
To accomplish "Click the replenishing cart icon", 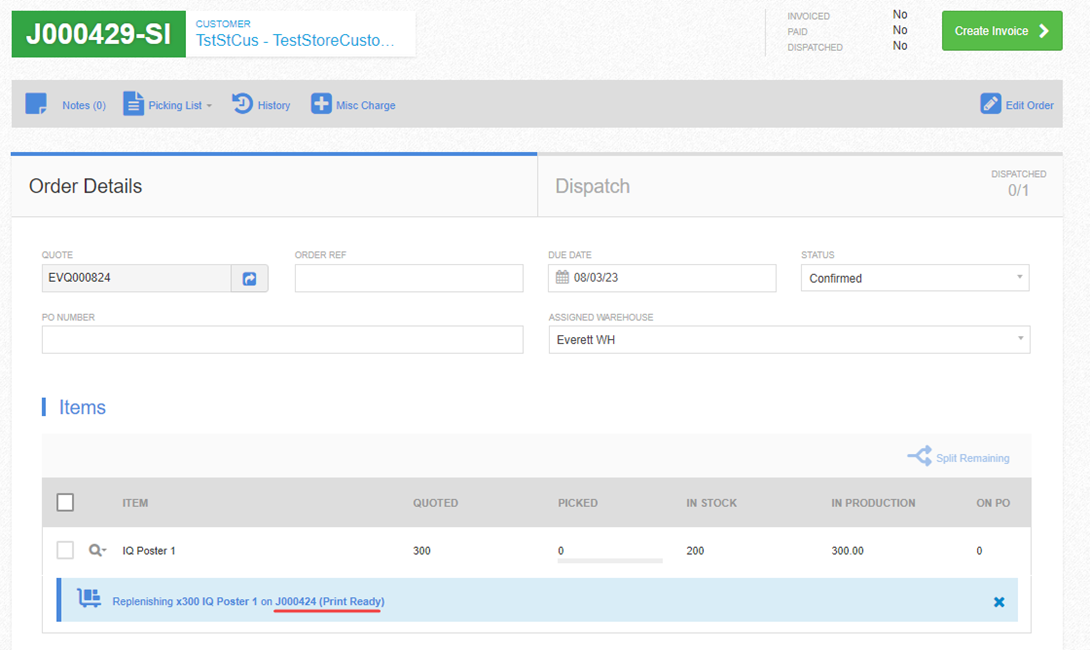I will 89,598.
